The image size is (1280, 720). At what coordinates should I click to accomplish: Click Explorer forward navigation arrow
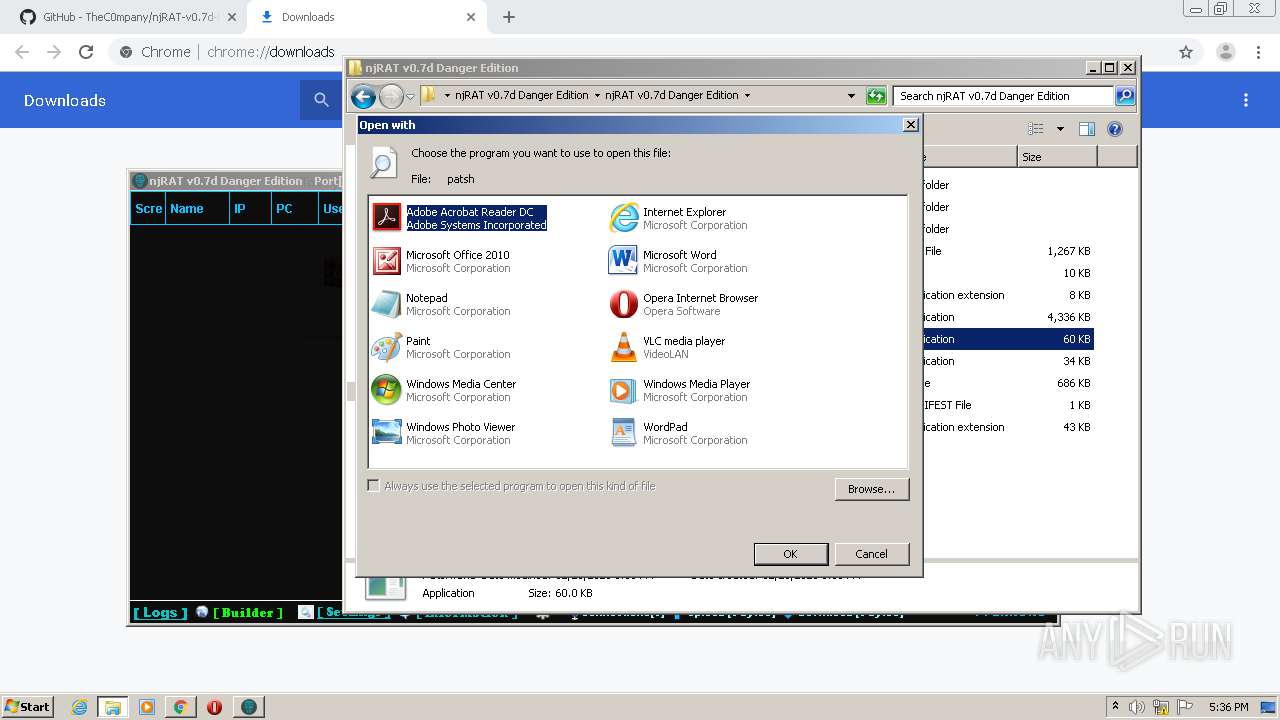(391, 96)
